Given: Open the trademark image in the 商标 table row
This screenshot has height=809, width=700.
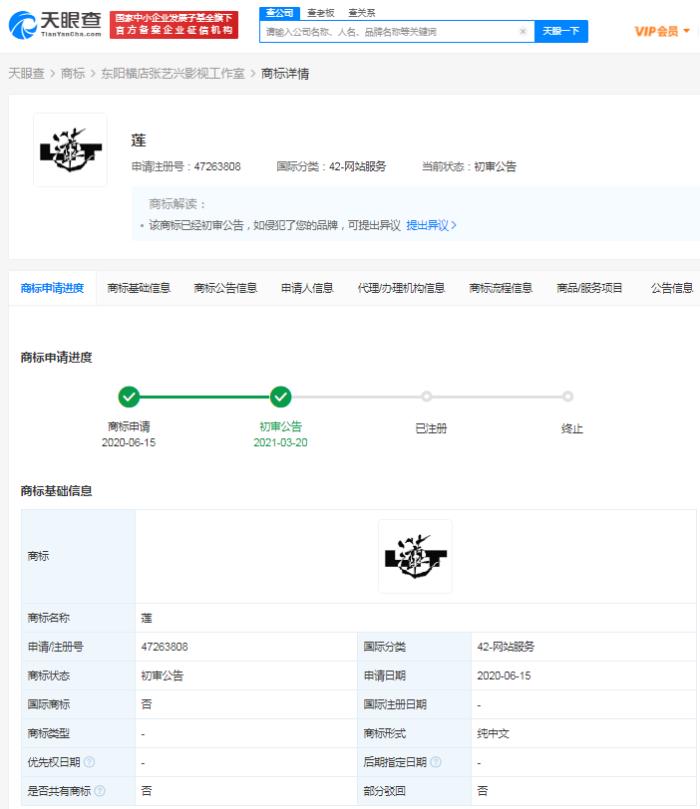Looking at the screenshot, I should [415, 556].
